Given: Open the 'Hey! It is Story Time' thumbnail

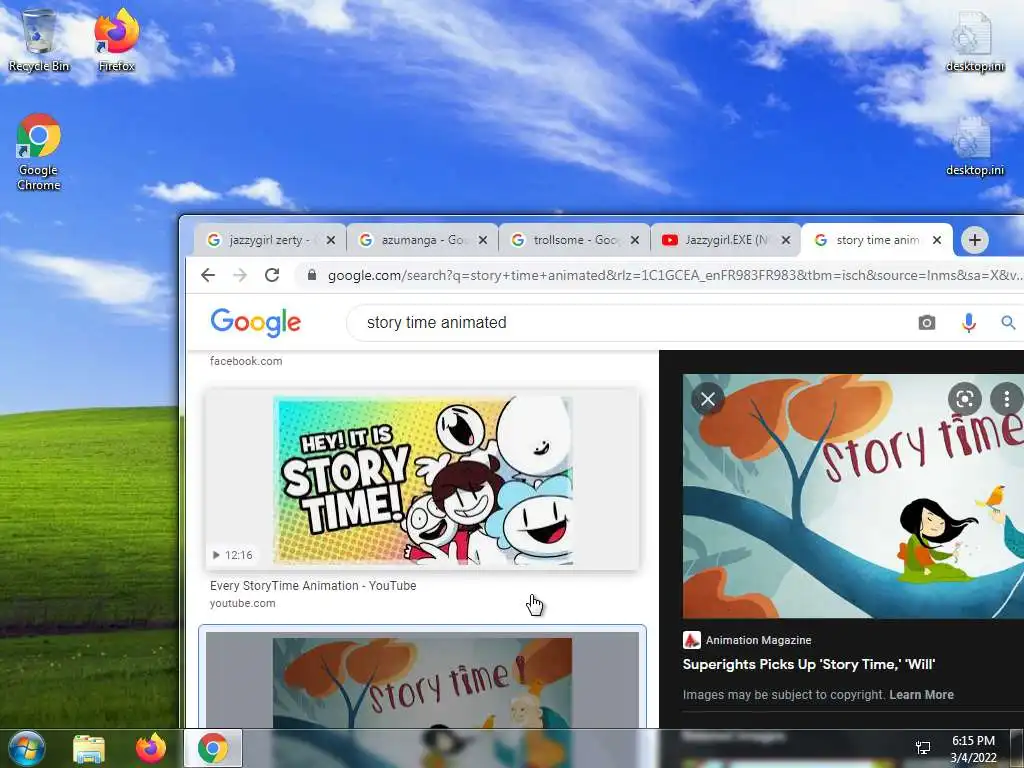Looking at the screenshot, I should [x=423, y=480].
